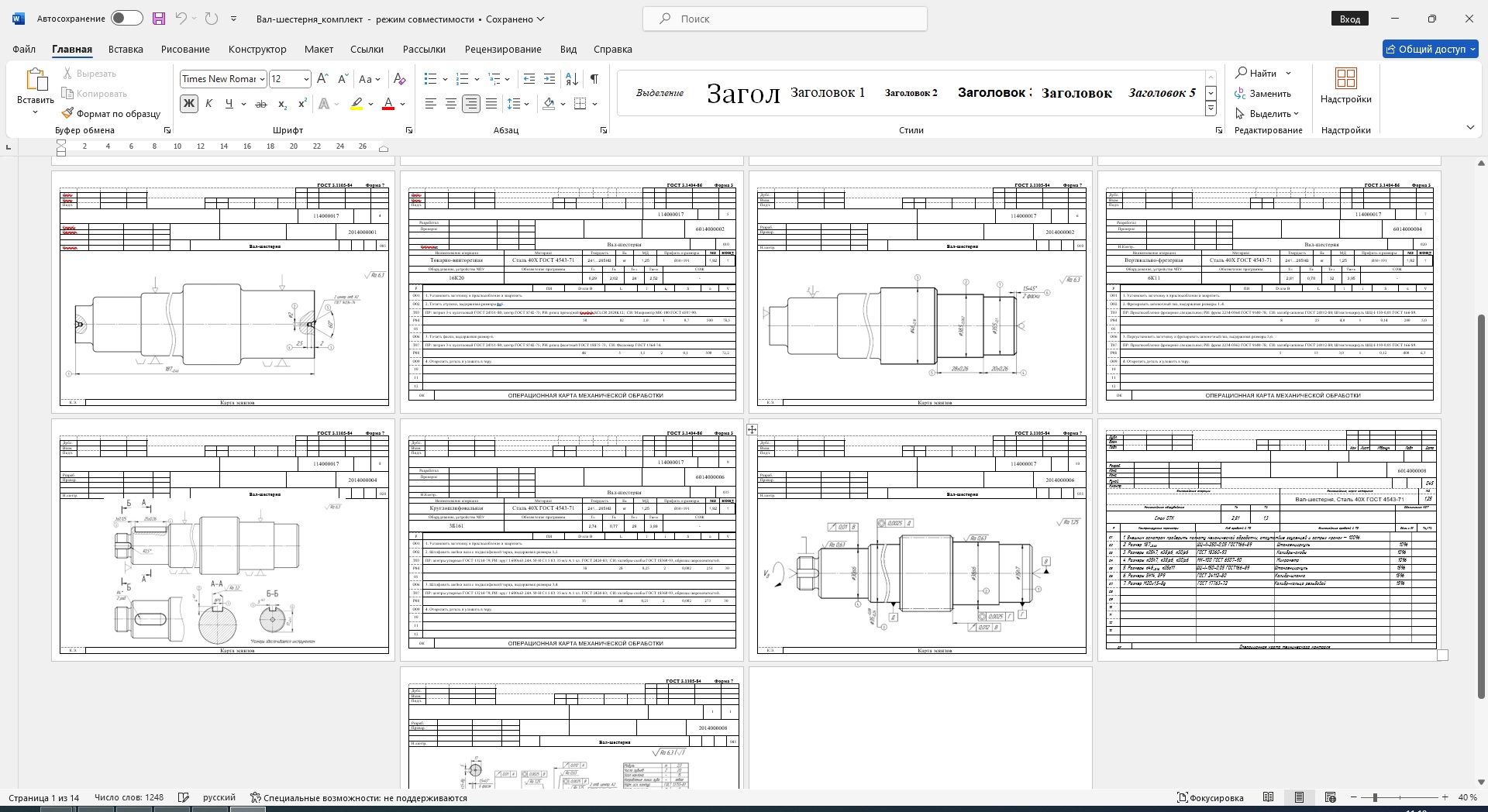Apply subscript formatting icon
Image resolution: width=1488 pixels, height=812 pixels.
point(282,104)
